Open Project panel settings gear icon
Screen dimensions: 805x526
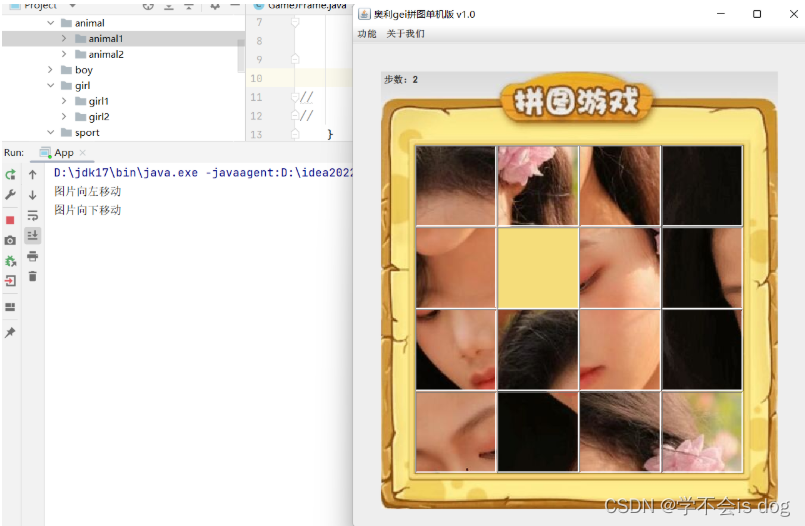215,6
